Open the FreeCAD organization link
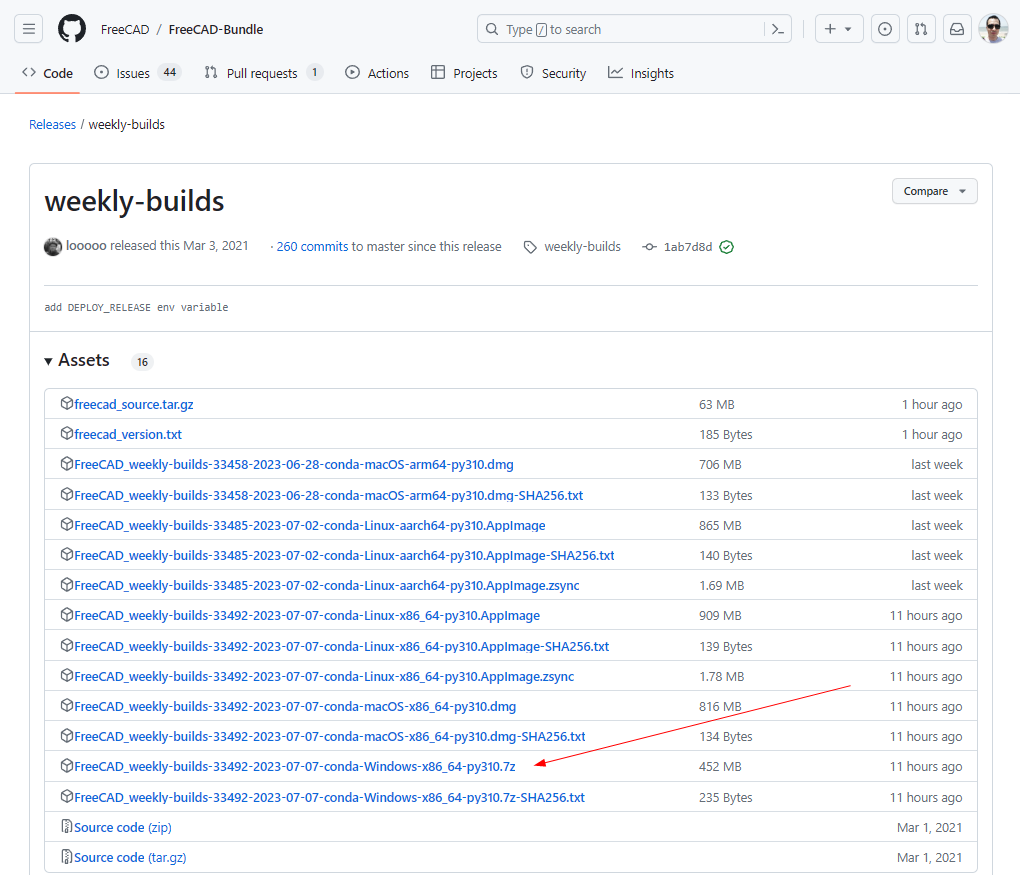 click(x=125, y=29)
